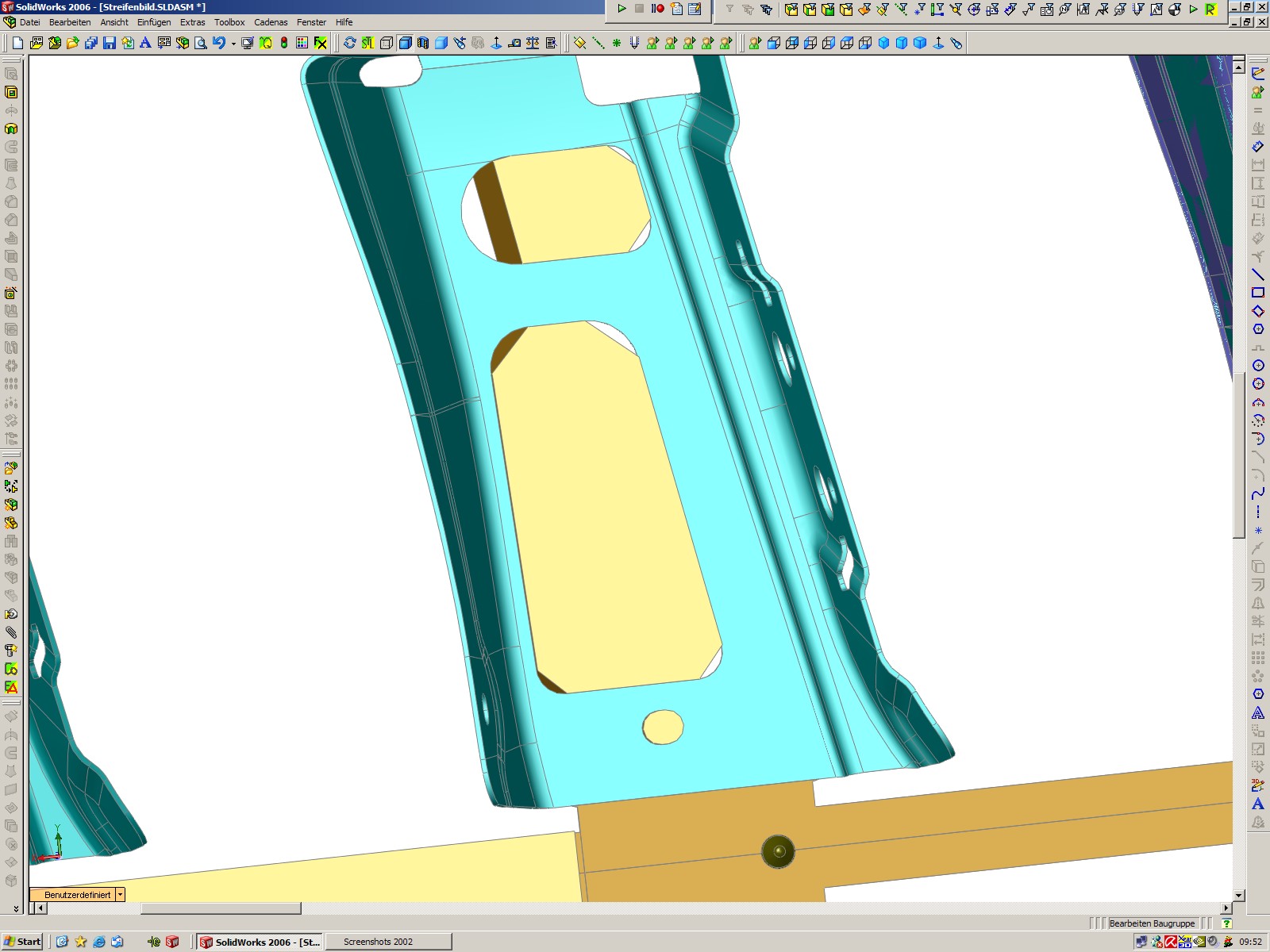
Task: Click the Mass Properties balance scale icon
Action: [x=533, y=43]
